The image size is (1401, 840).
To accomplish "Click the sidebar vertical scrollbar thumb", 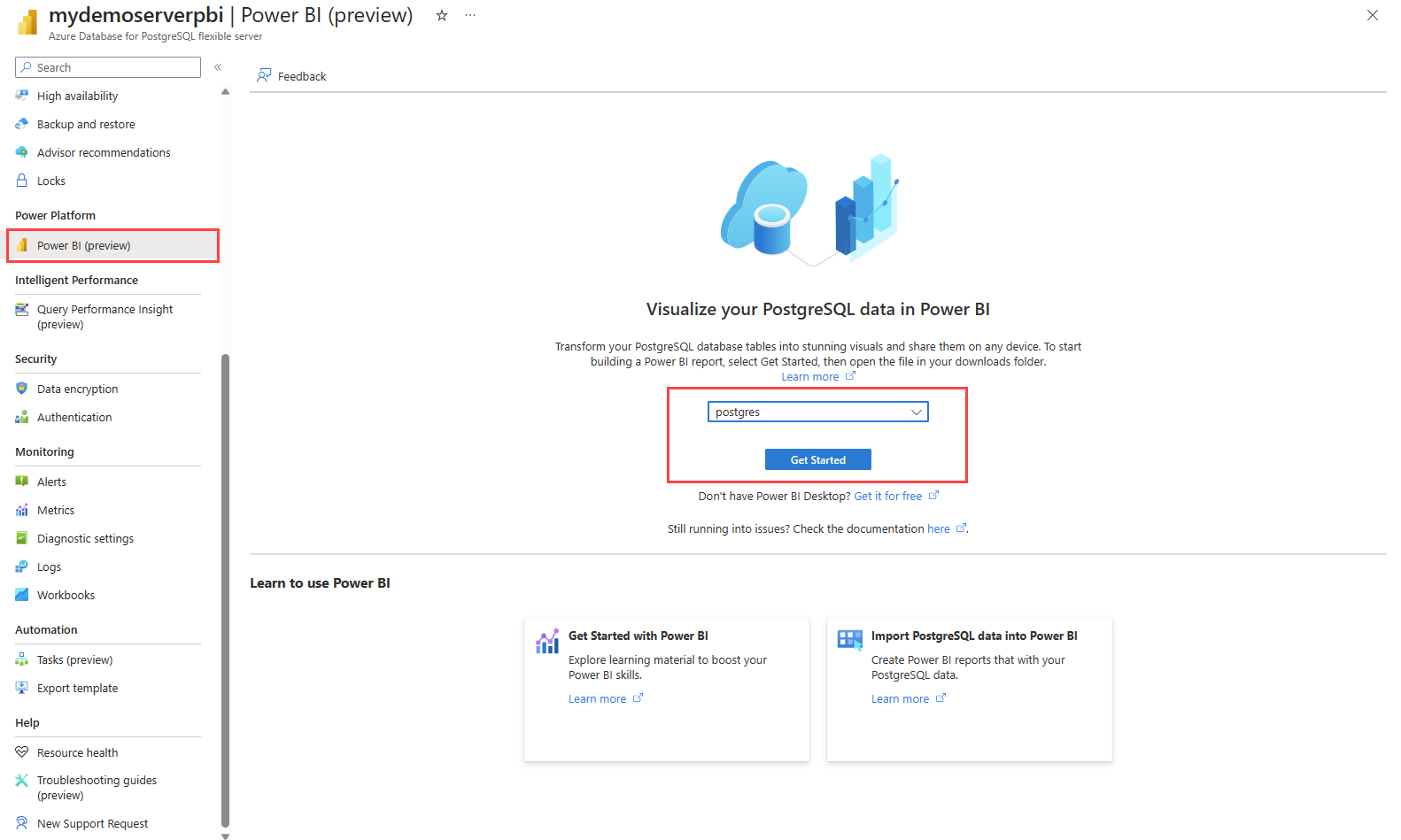I will coord(225,590).
